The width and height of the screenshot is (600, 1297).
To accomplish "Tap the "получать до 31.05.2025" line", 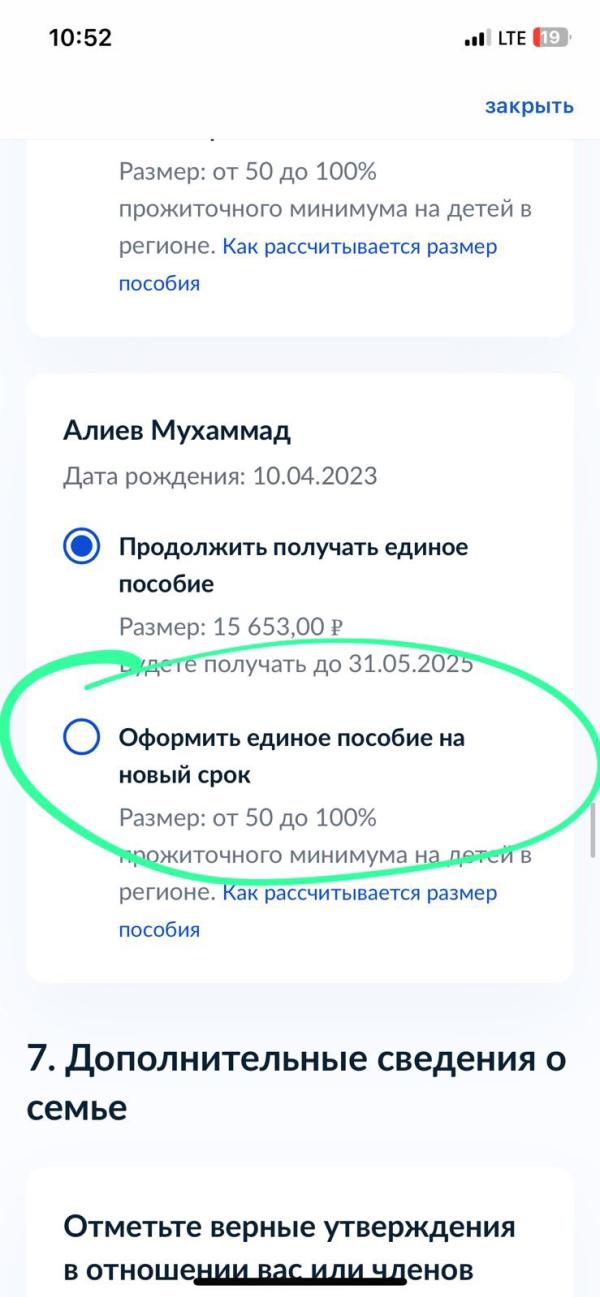I will coord(338,666).
